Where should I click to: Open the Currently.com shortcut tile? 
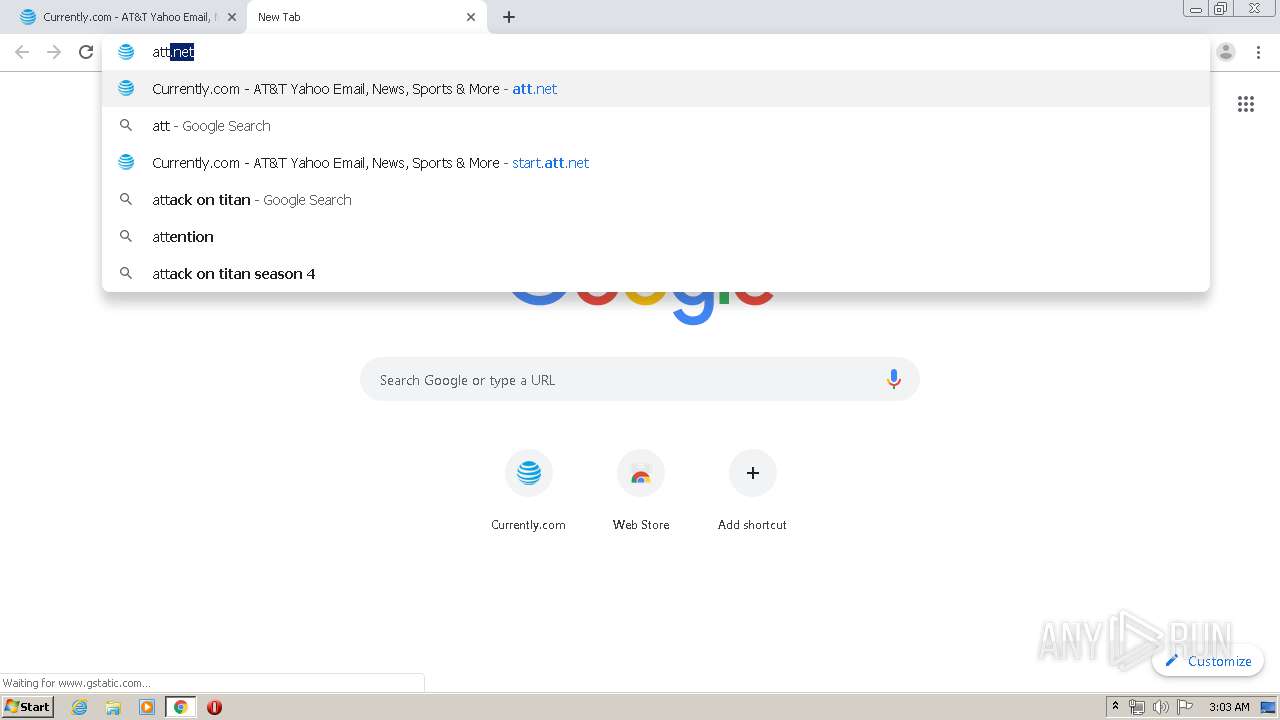click(528, 491)
